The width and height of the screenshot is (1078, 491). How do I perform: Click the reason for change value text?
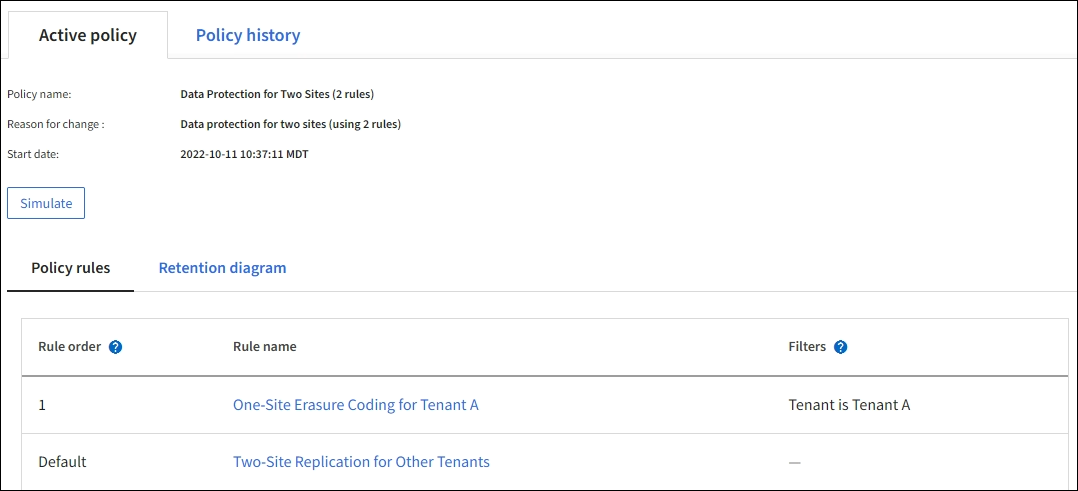tap(290, 124)
